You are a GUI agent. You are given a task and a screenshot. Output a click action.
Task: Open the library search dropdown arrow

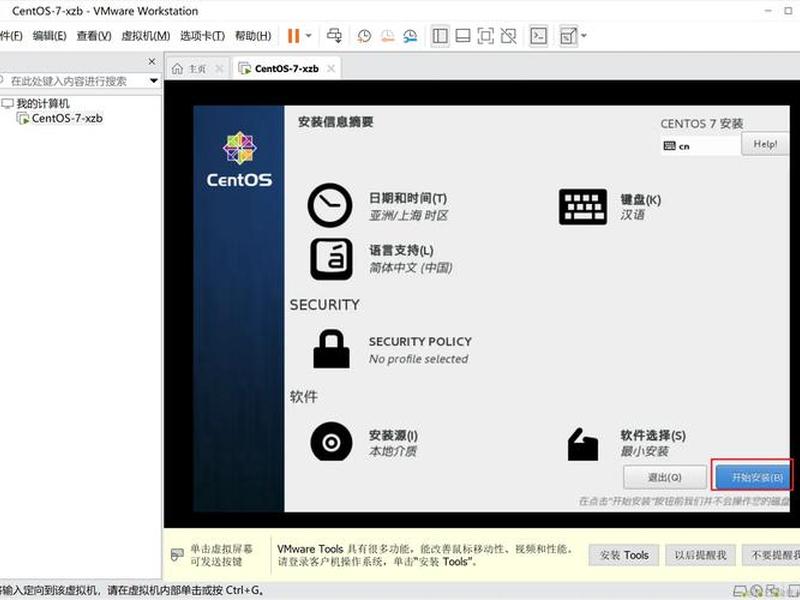click(154, 81)
